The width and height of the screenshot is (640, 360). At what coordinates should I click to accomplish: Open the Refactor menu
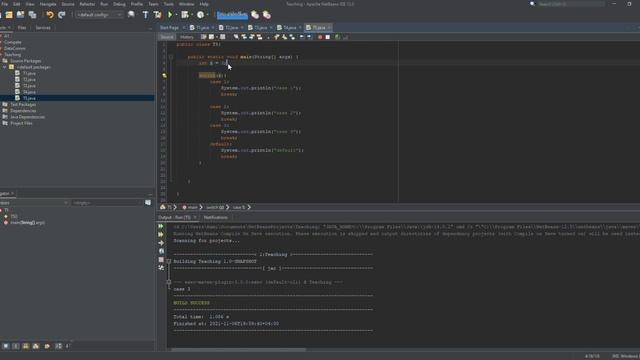pyautogui.click(x=87, y=4)
